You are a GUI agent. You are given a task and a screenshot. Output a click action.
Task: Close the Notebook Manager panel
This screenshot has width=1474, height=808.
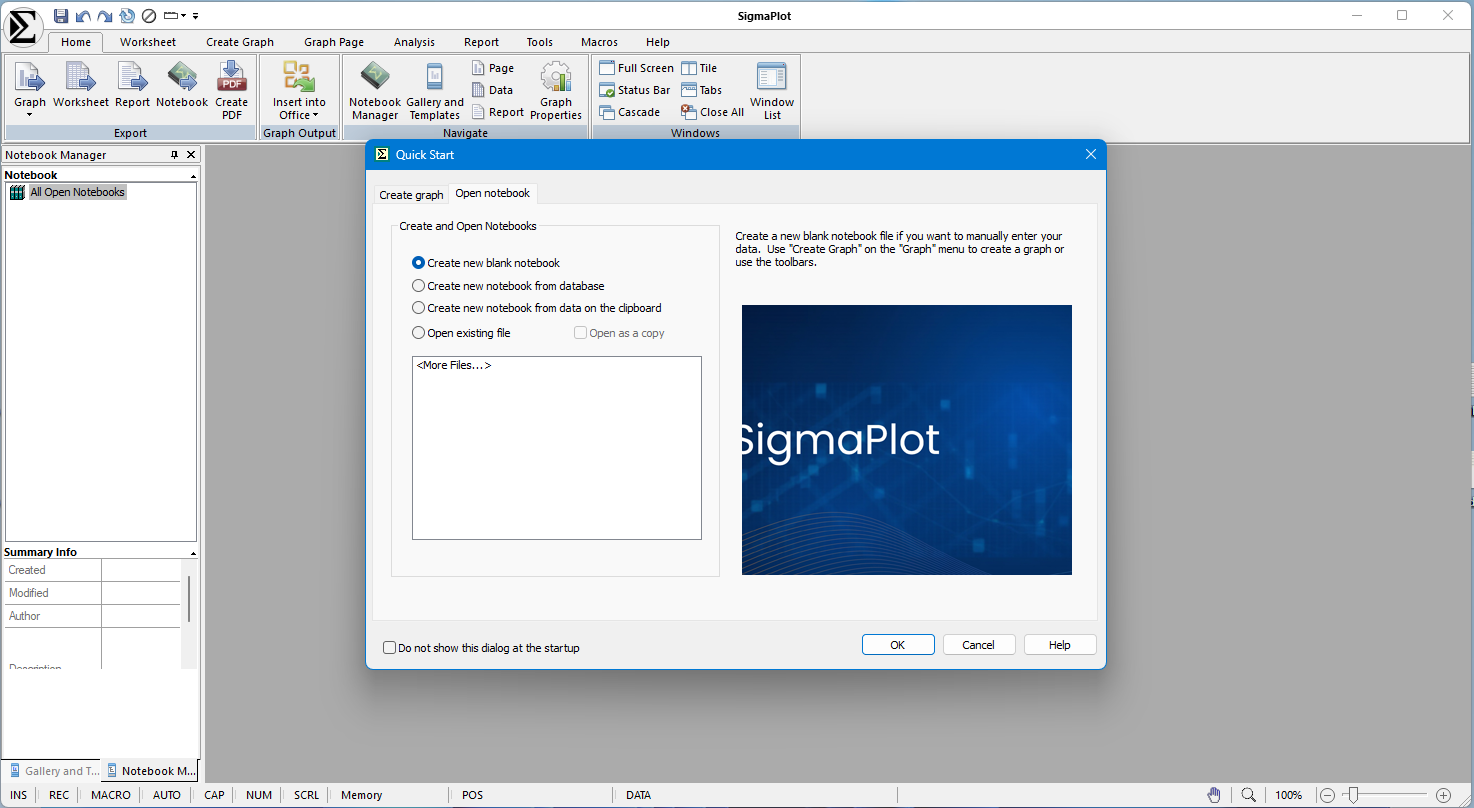coord(191,154)
